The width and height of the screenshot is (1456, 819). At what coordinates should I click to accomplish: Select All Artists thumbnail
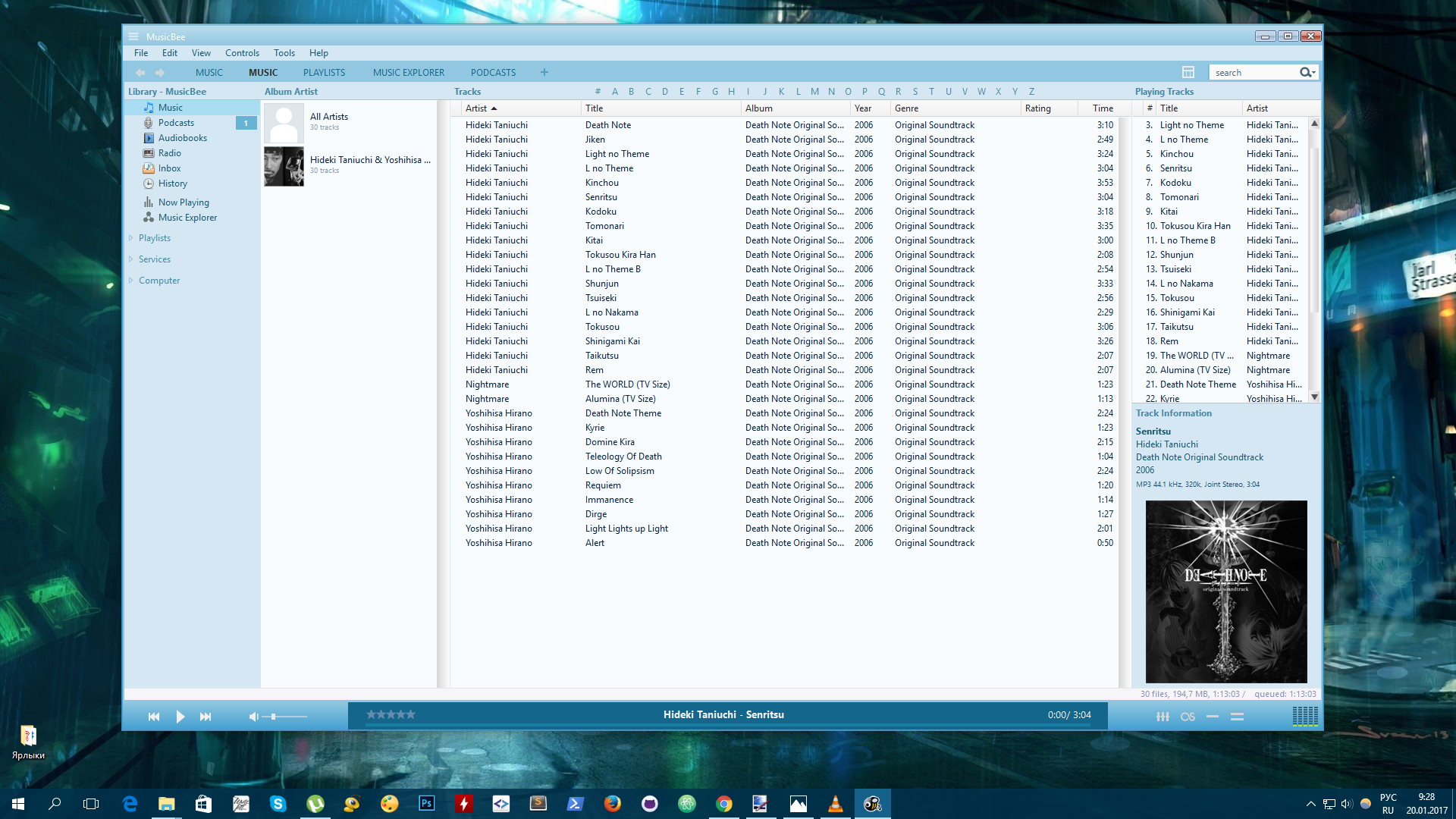284,122
